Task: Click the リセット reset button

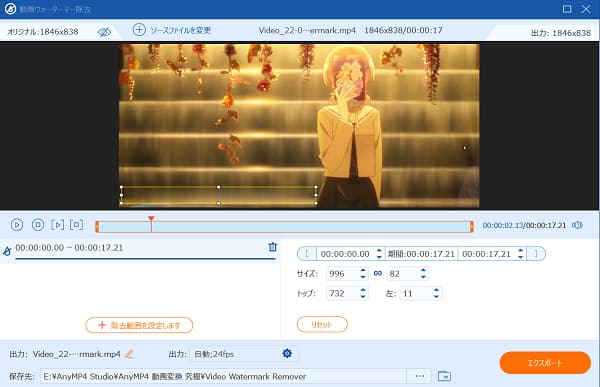Action: tap(322, 325)
